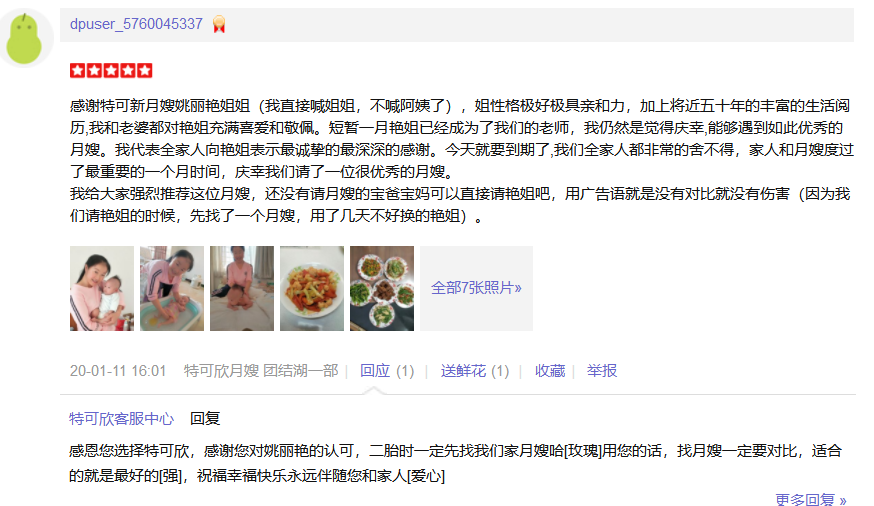Open photo of woman holding baby
The width and height of the screenshot is (874, 506).
pos(102,289)
